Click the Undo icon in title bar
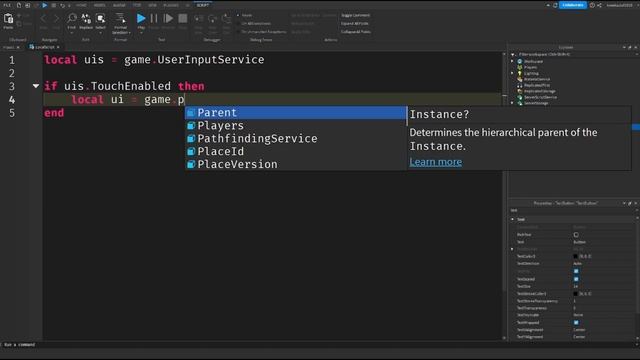 (x=62, y=5)
